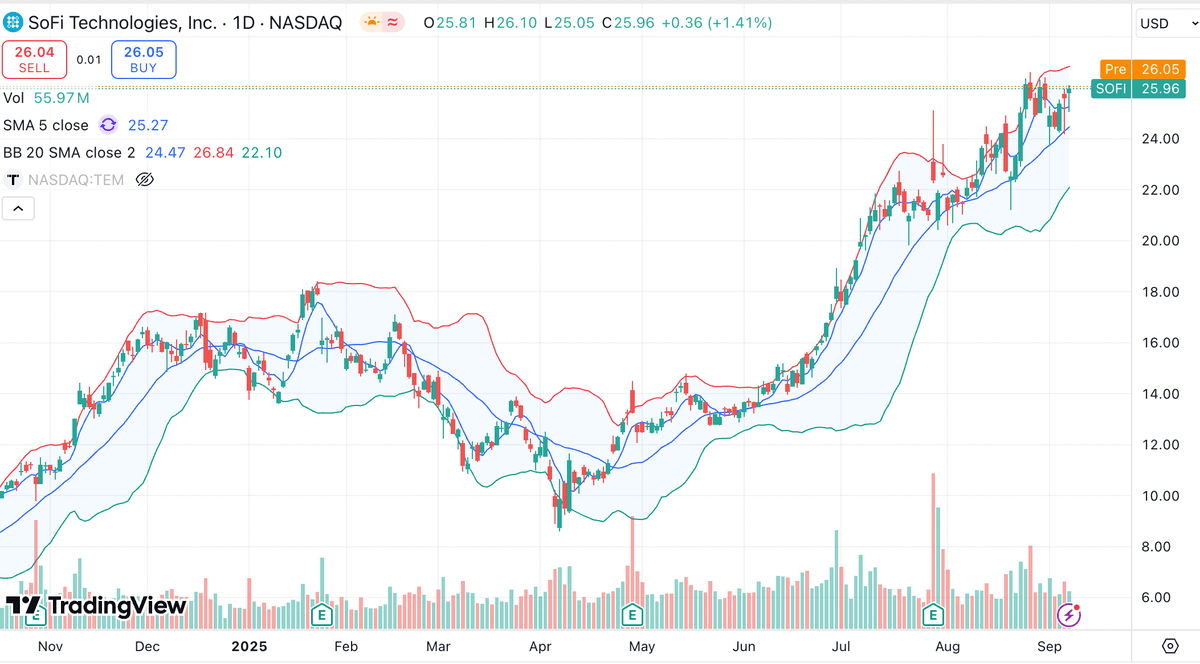Select the SMA 5 close legend label

[46, 125]
